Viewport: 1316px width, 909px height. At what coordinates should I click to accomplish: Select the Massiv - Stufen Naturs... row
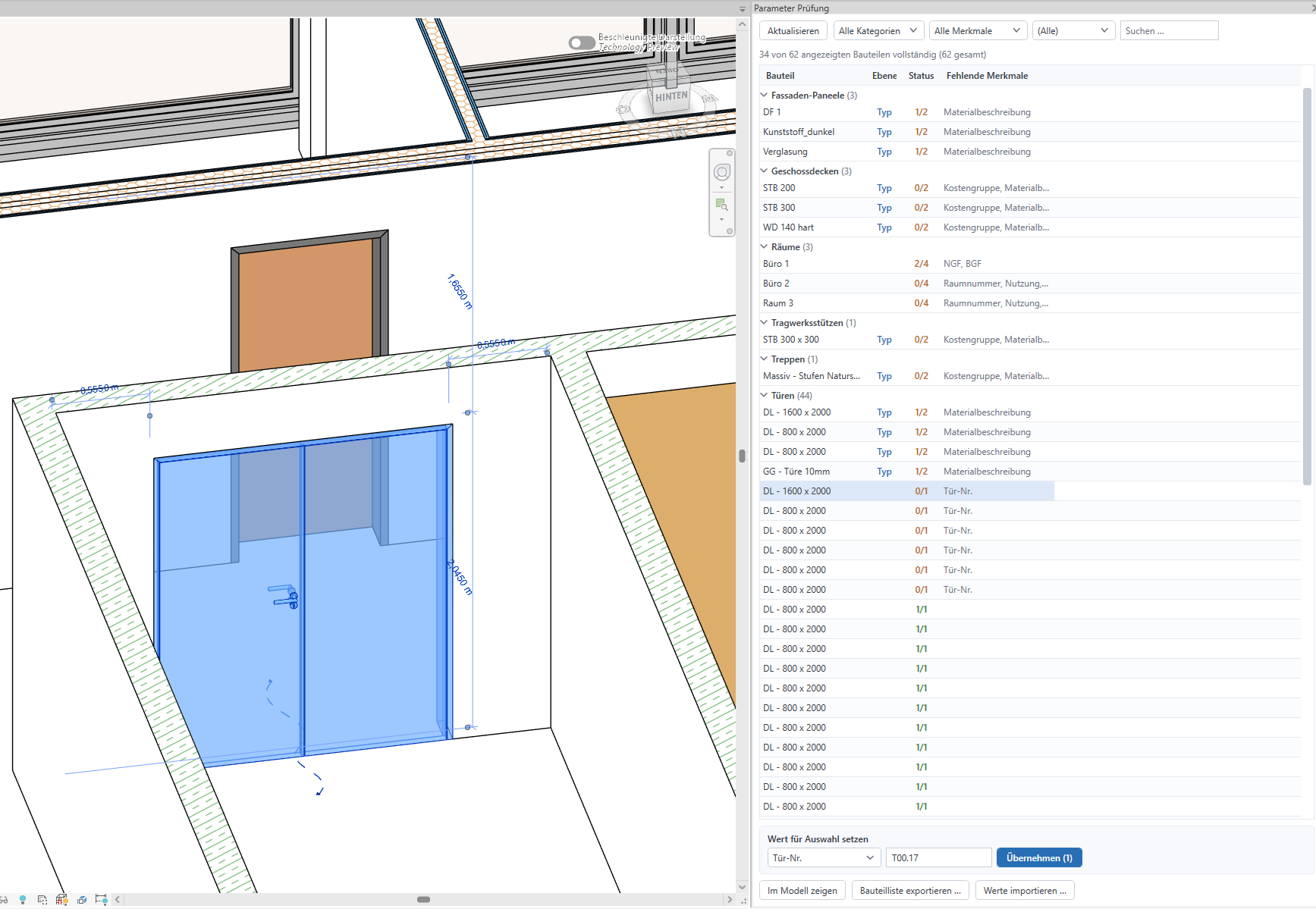tap(1030, 376)
